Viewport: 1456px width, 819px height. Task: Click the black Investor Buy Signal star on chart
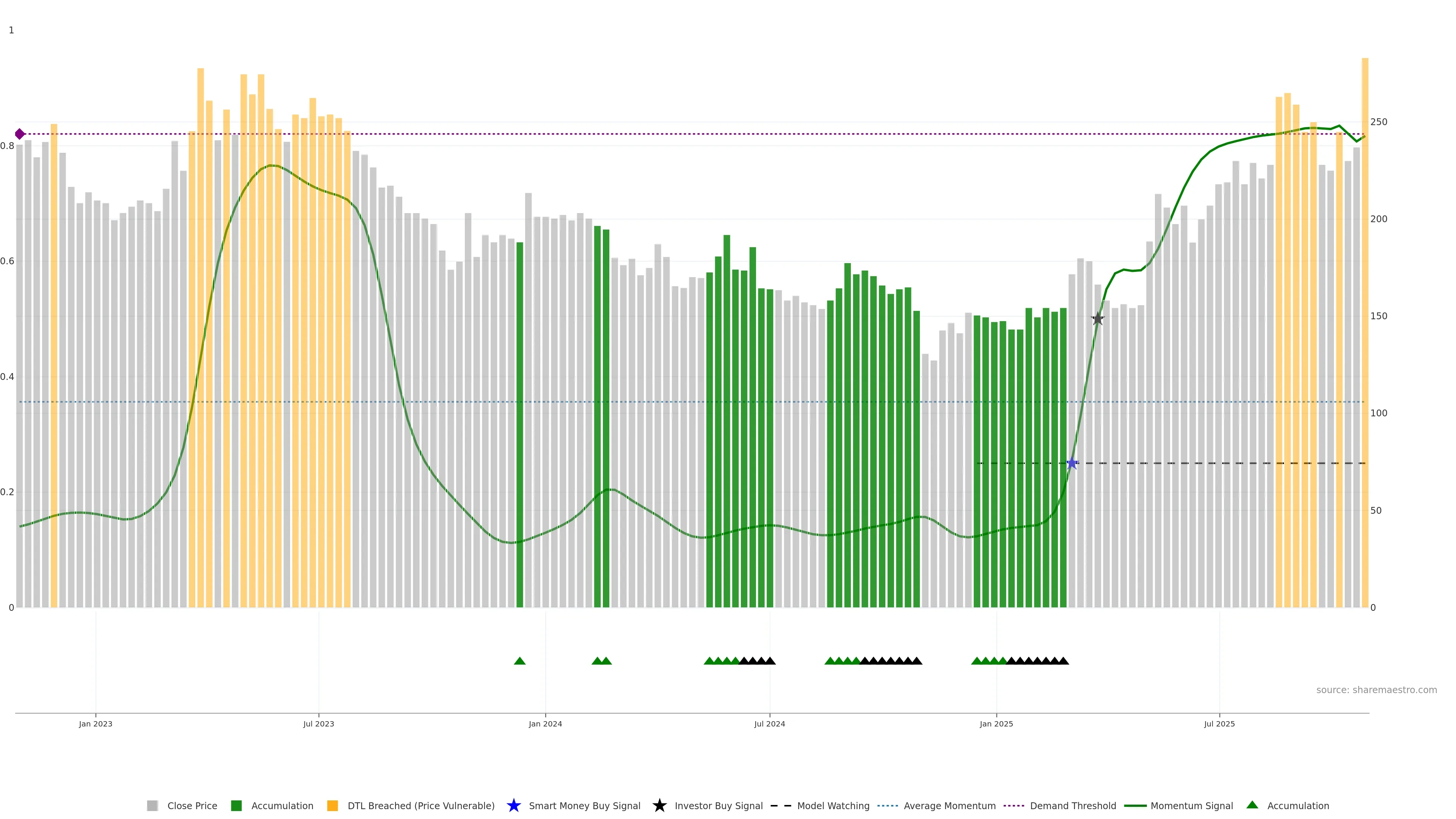[1097, 319]
